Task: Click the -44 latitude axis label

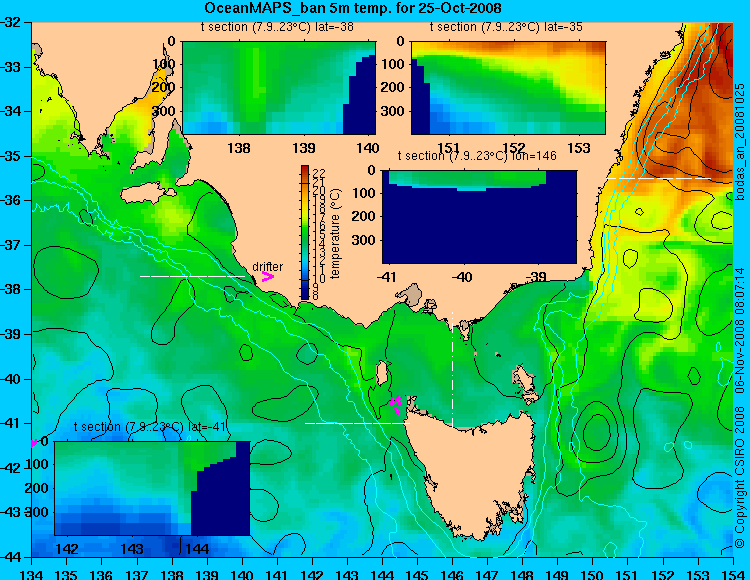Action: [10, 557]
